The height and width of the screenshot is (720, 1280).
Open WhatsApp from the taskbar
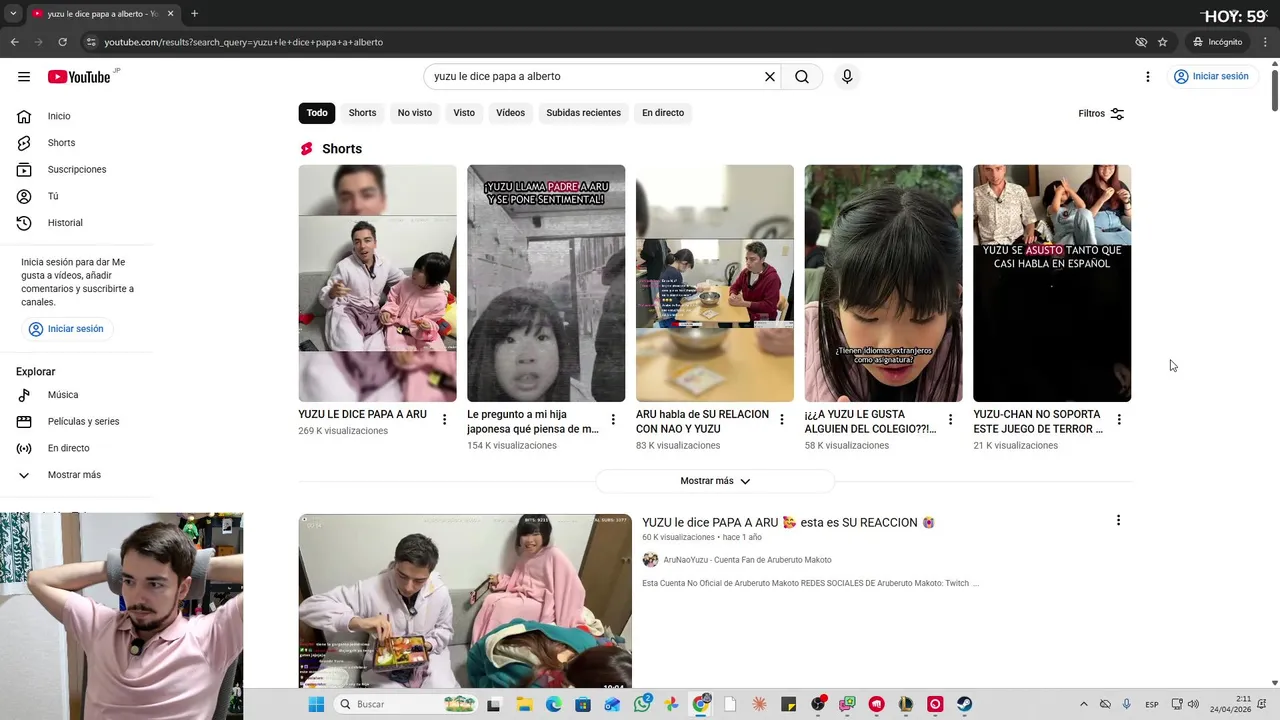(x=643, y=704)
